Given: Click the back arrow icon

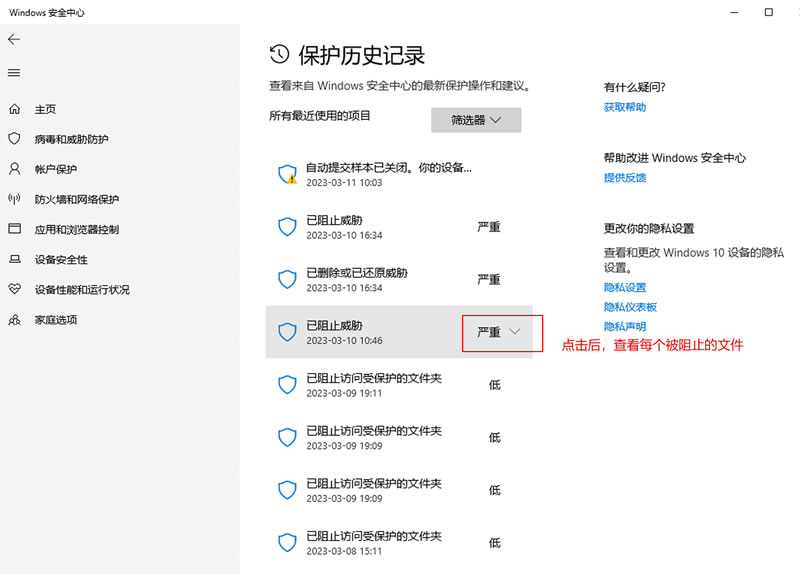Looking at the screenshot, I should pos(14,39).
